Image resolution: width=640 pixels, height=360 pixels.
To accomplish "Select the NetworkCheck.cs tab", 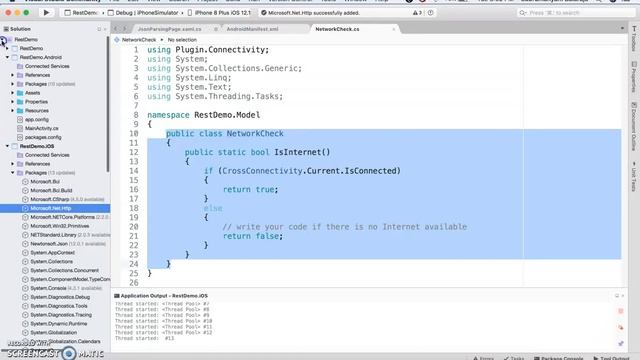I will click(x=337, y=29).
